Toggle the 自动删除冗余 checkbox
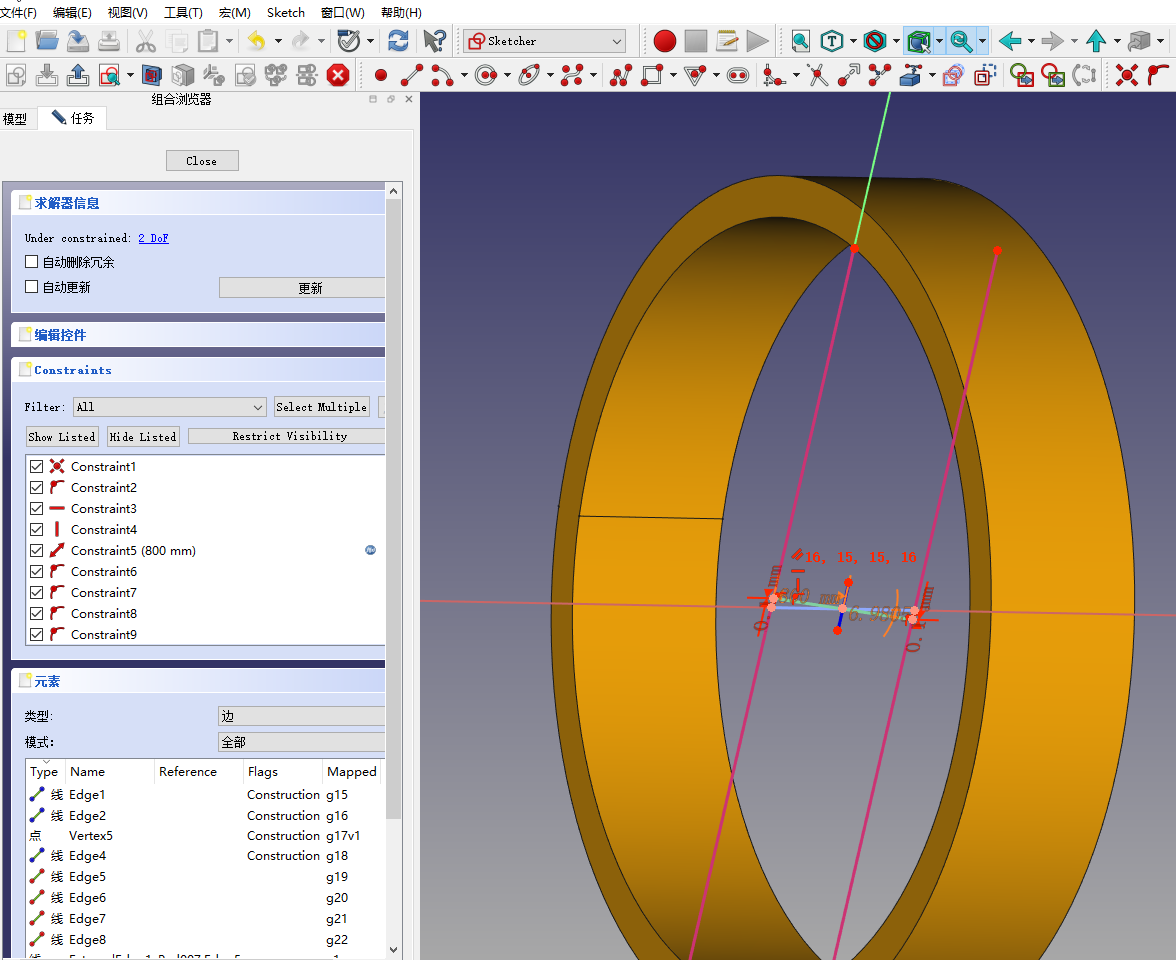The width and height of the screenshot is (1176, 960). click(x=32, y=262)
